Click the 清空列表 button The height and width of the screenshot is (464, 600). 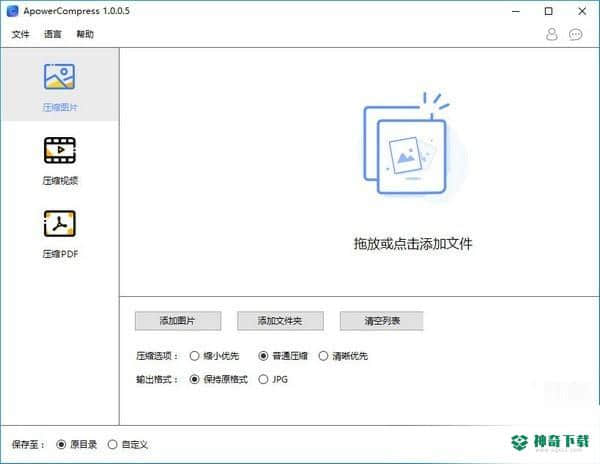[382, 321]
